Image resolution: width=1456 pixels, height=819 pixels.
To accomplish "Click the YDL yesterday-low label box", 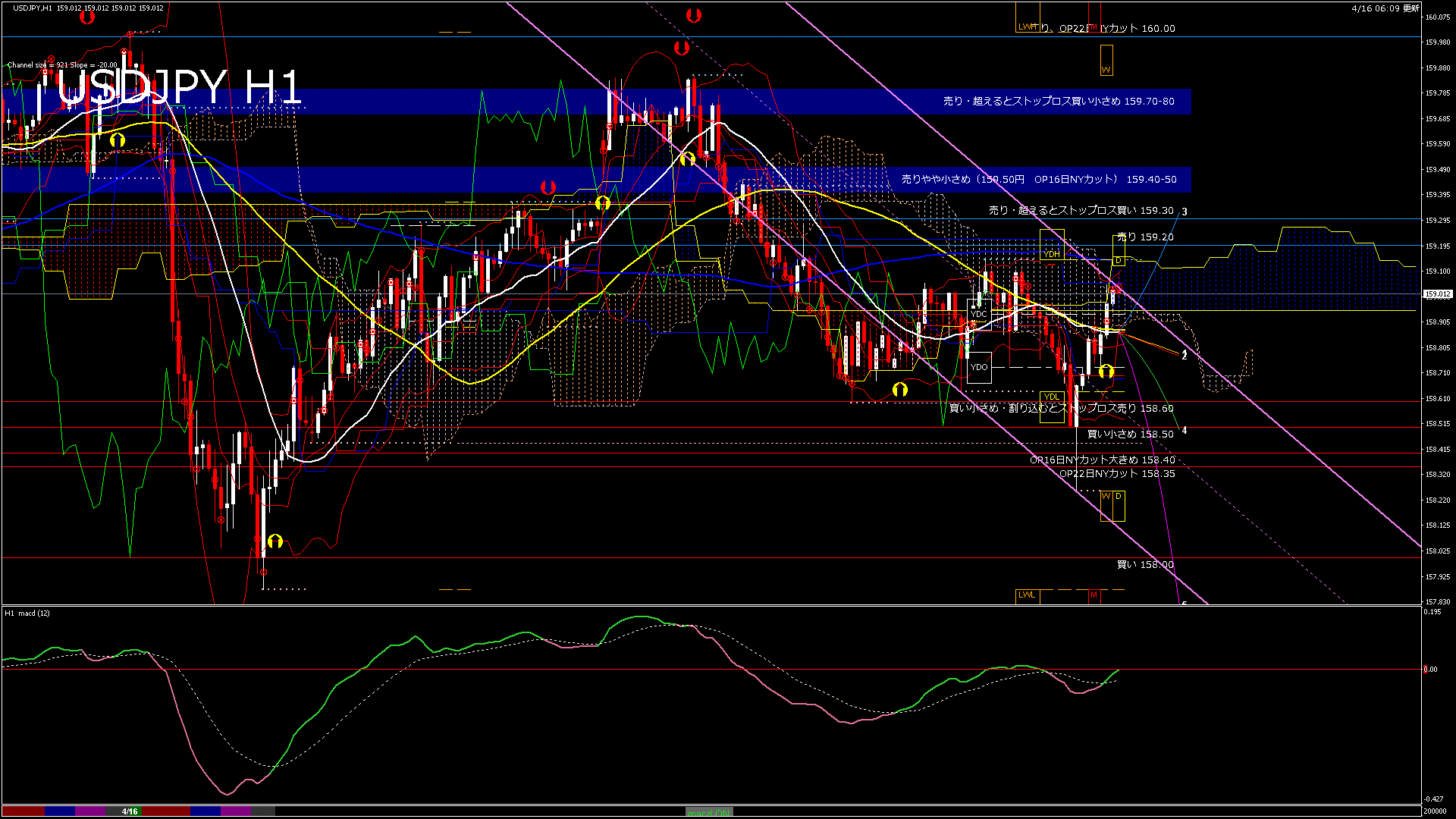I will pyautogui.click(x=1051, y=396).
